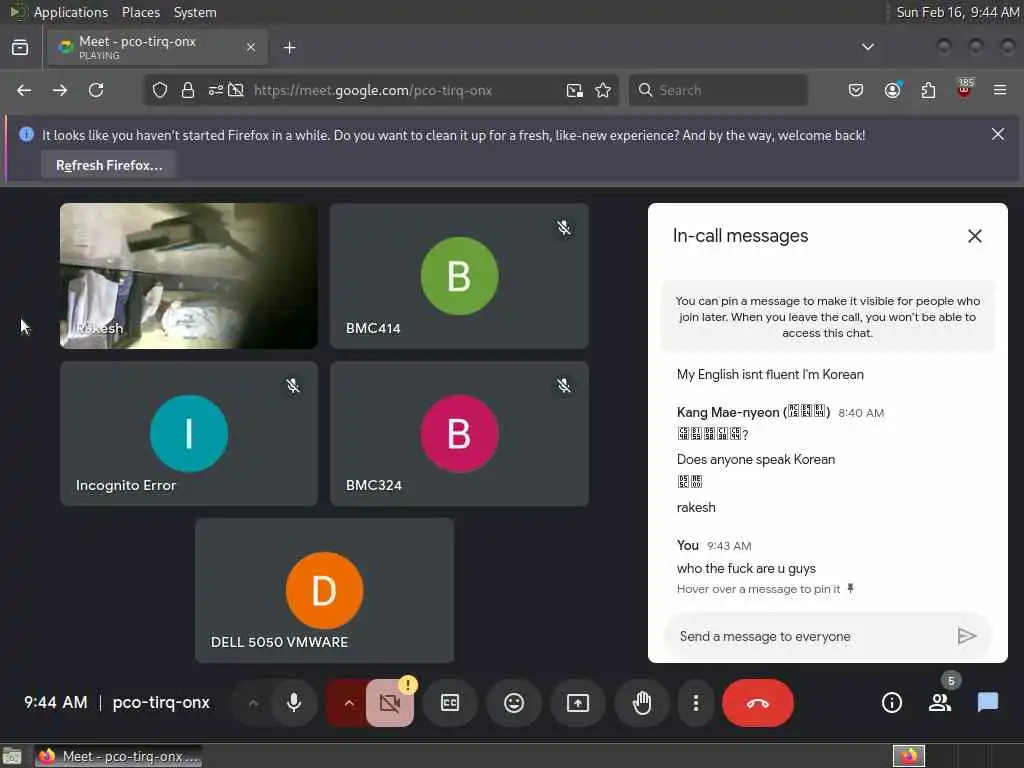Select the Incognito Error participant tile
Screen dimensions: 1024x768
click(x=189, y=434)
